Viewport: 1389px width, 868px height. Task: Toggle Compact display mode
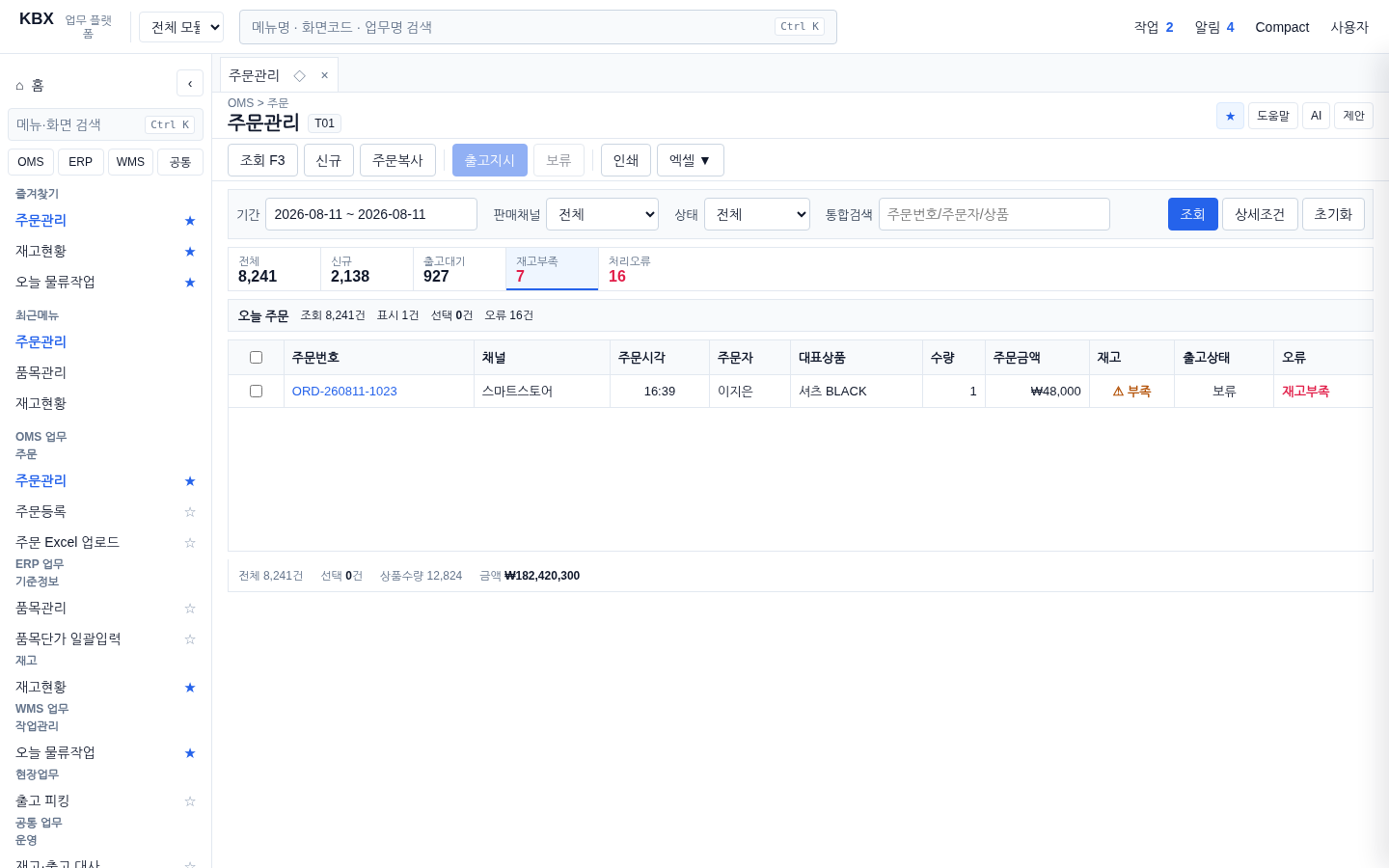click(1282, 27)
